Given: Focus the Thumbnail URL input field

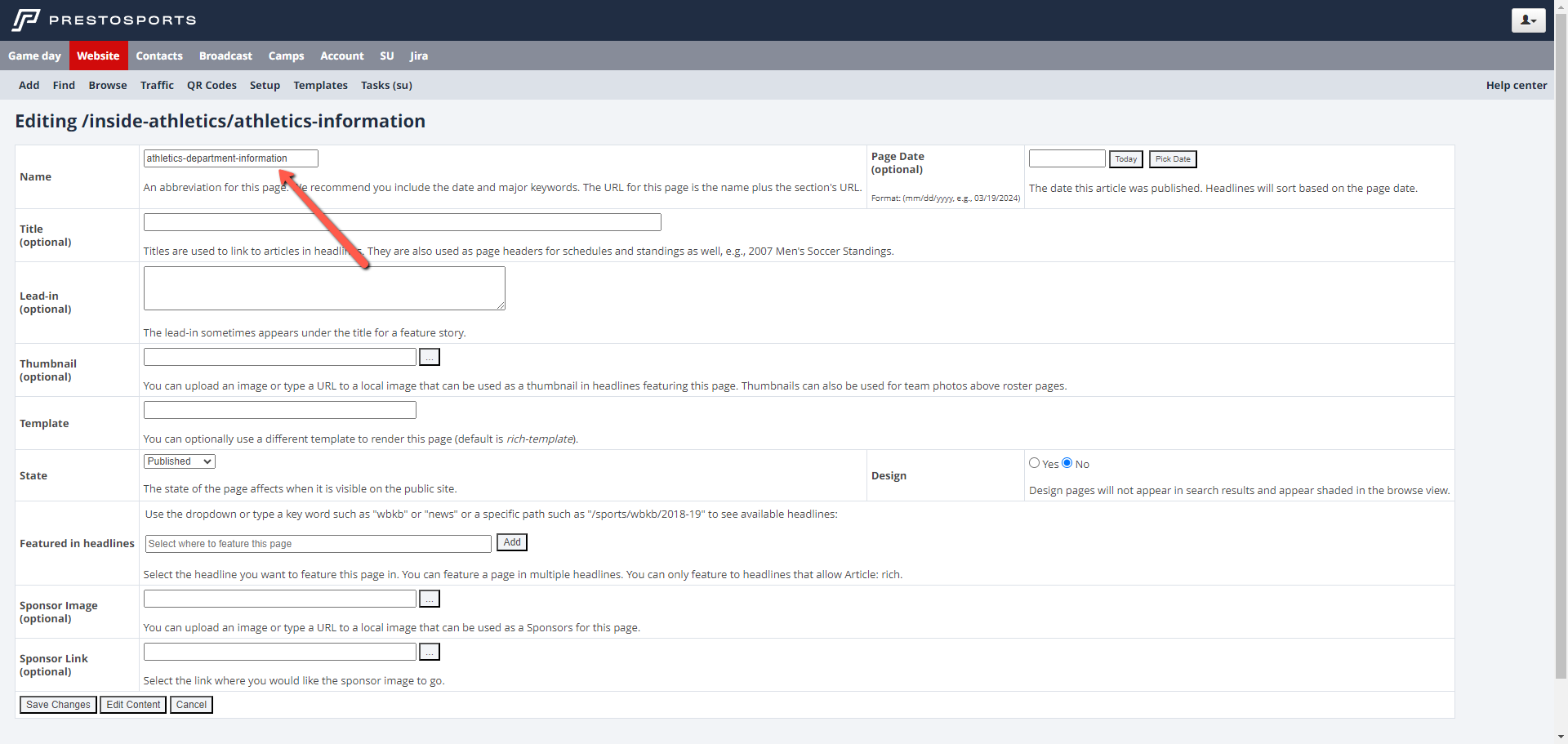Looking at the screenshot, I should 280,357.
